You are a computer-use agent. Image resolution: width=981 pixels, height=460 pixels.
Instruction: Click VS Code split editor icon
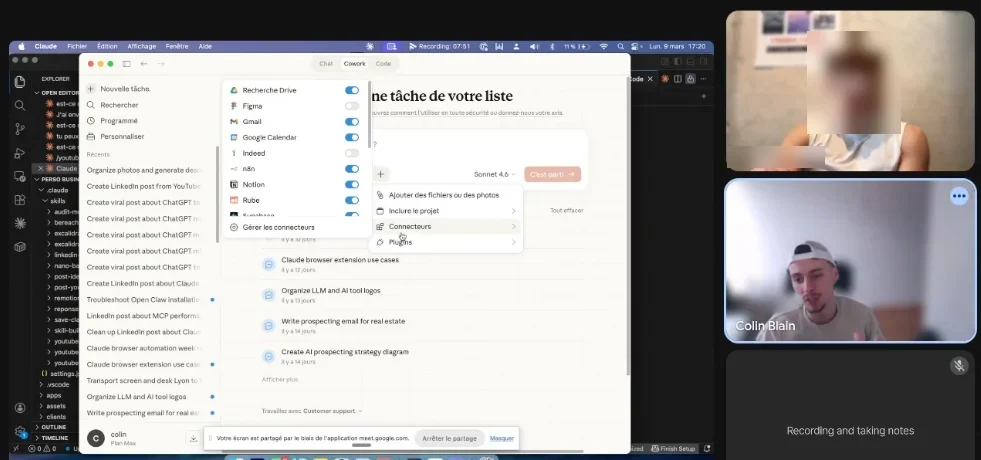pos(678,79)
